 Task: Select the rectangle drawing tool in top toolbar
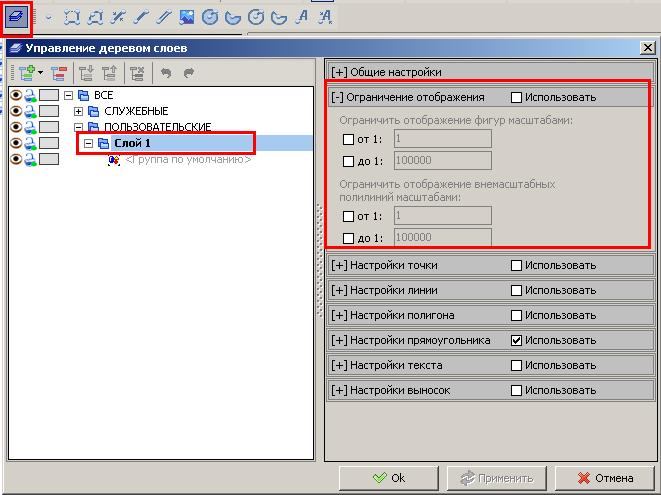click(x=71, y=17)
